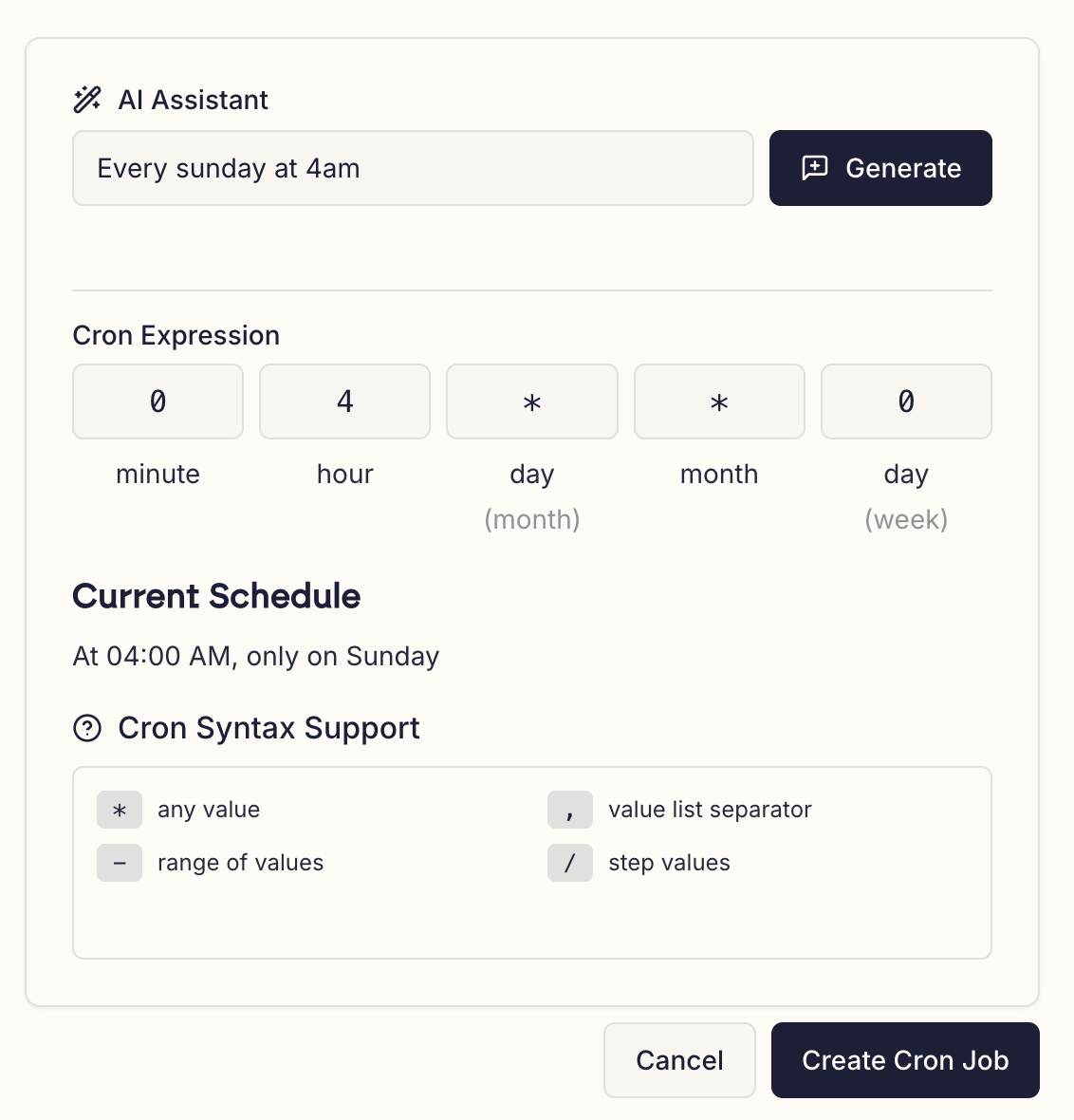
Task: Select the minute cron field
Action: [157, 401]
